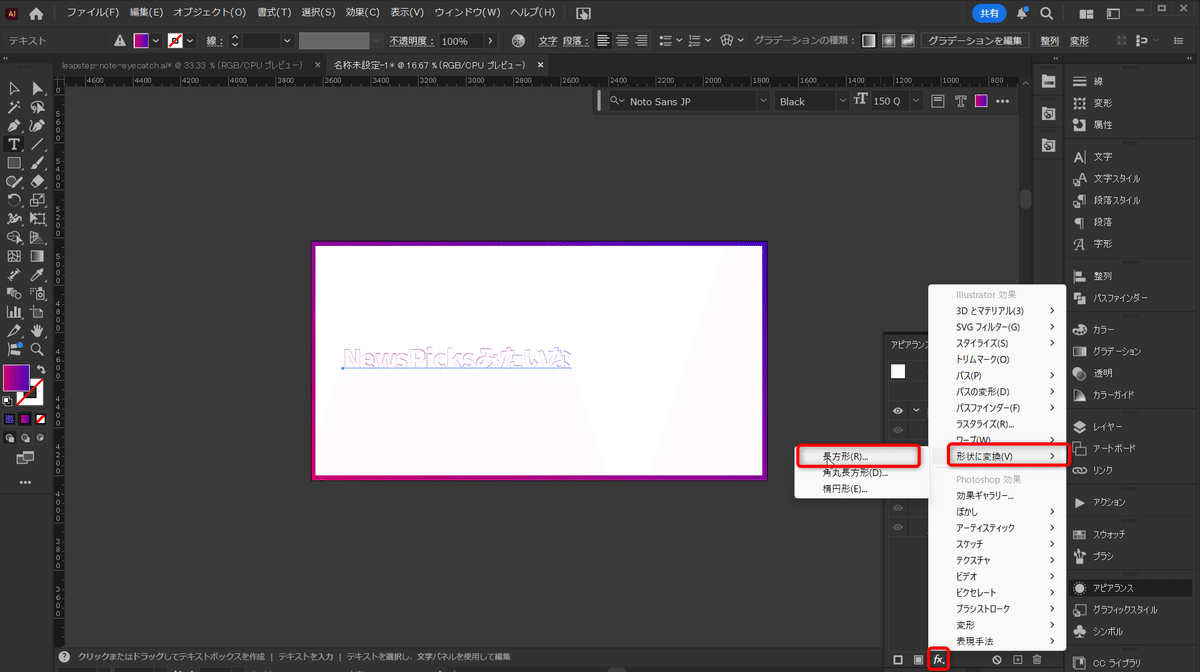Viewport: 1200px width, 672px height.
Task: Click the gradient fill swatch in control bar
Action: (x=142, y=41)
